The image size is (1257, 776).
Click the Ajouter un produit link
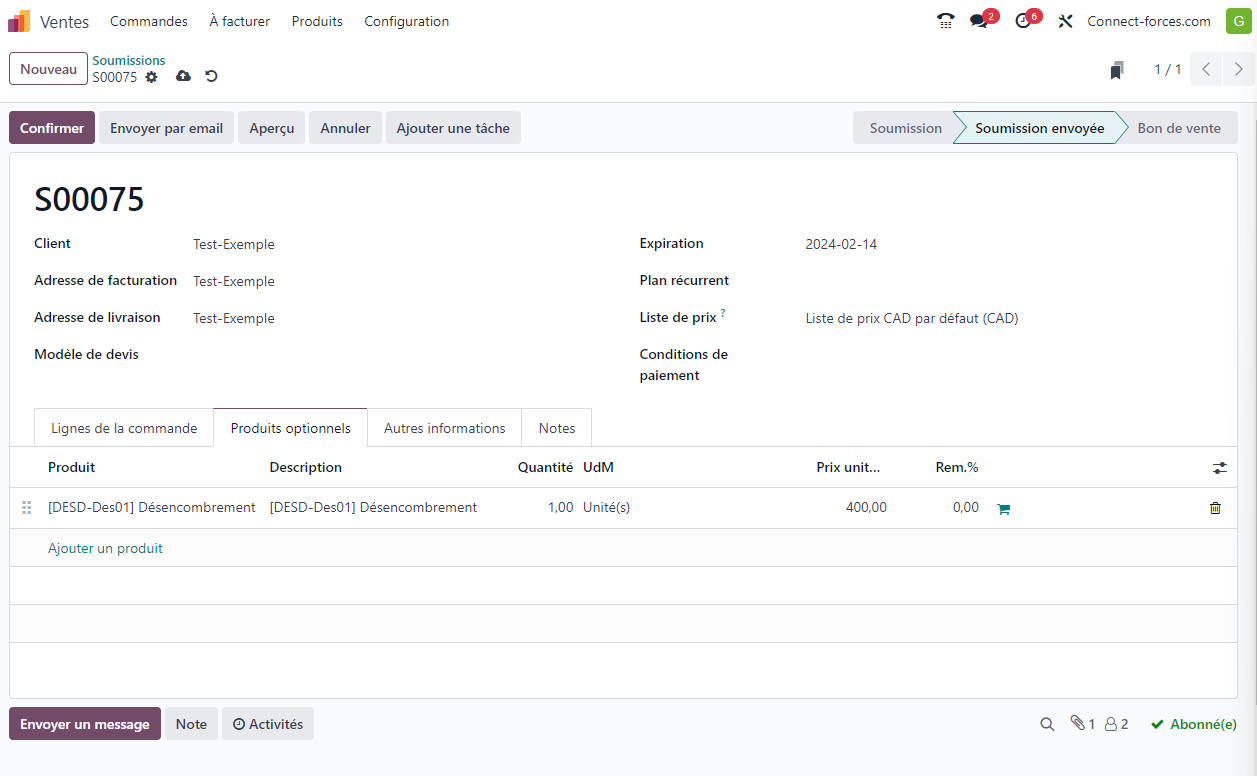105,548
